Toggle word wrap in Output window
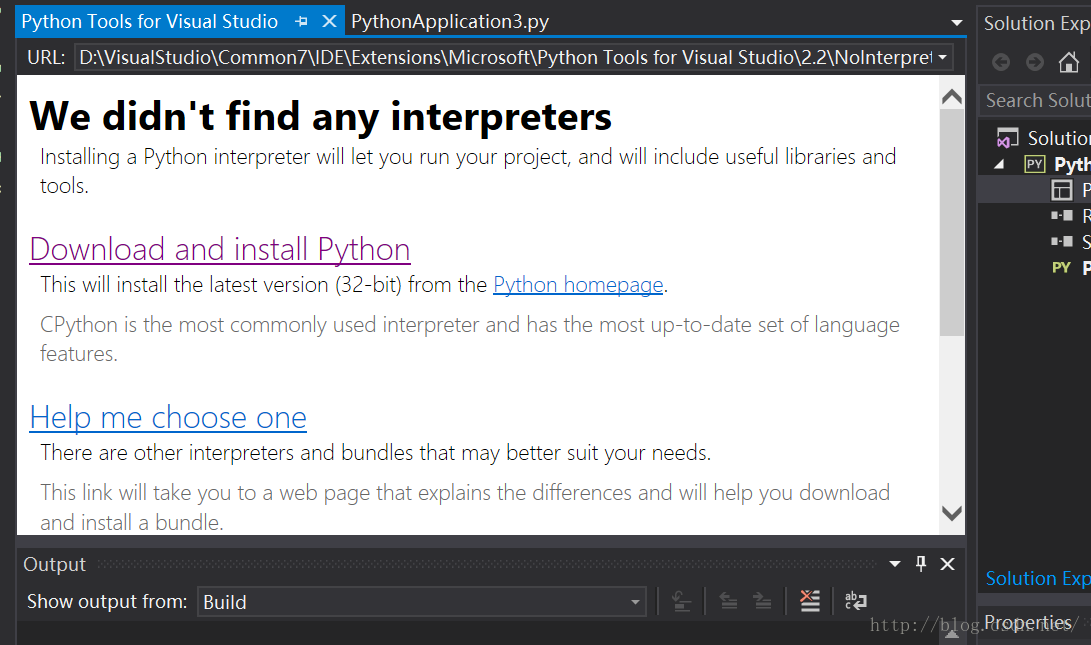Image resolution: width=1091 pixels, height=645 pixels. (855, 600)
